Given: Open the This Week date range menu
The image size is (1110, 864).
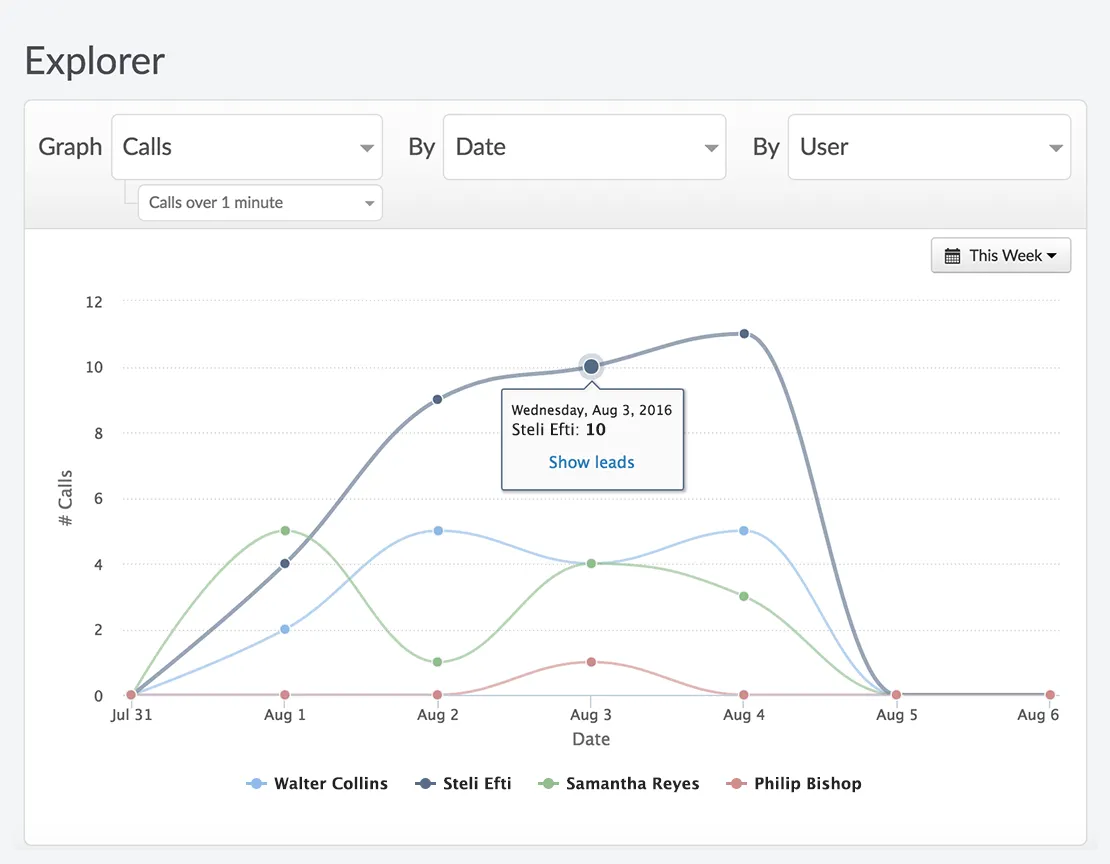Looking at the screenshot, I should click(1001, 255).
